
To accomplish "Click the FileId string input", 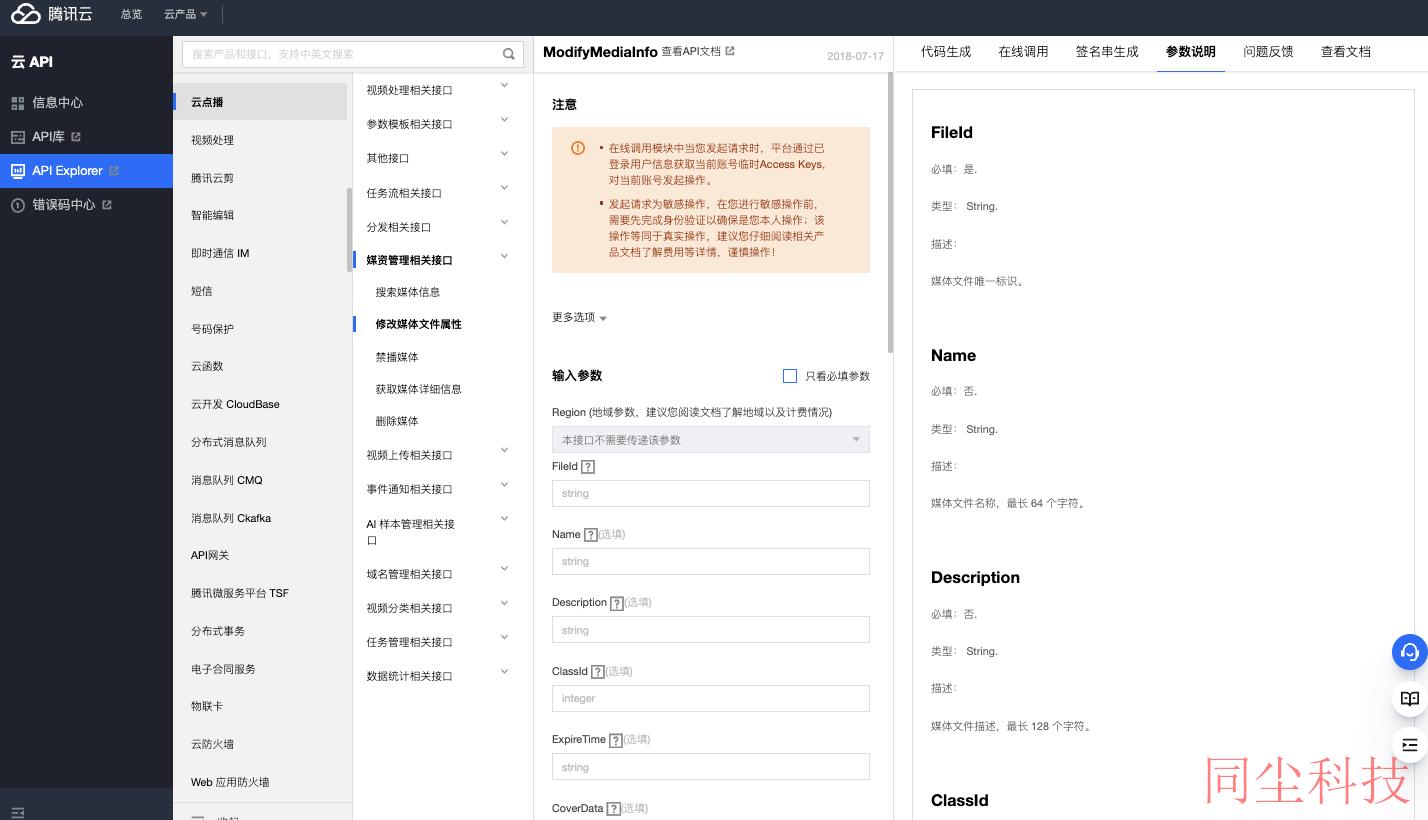I will click(711, 493).
